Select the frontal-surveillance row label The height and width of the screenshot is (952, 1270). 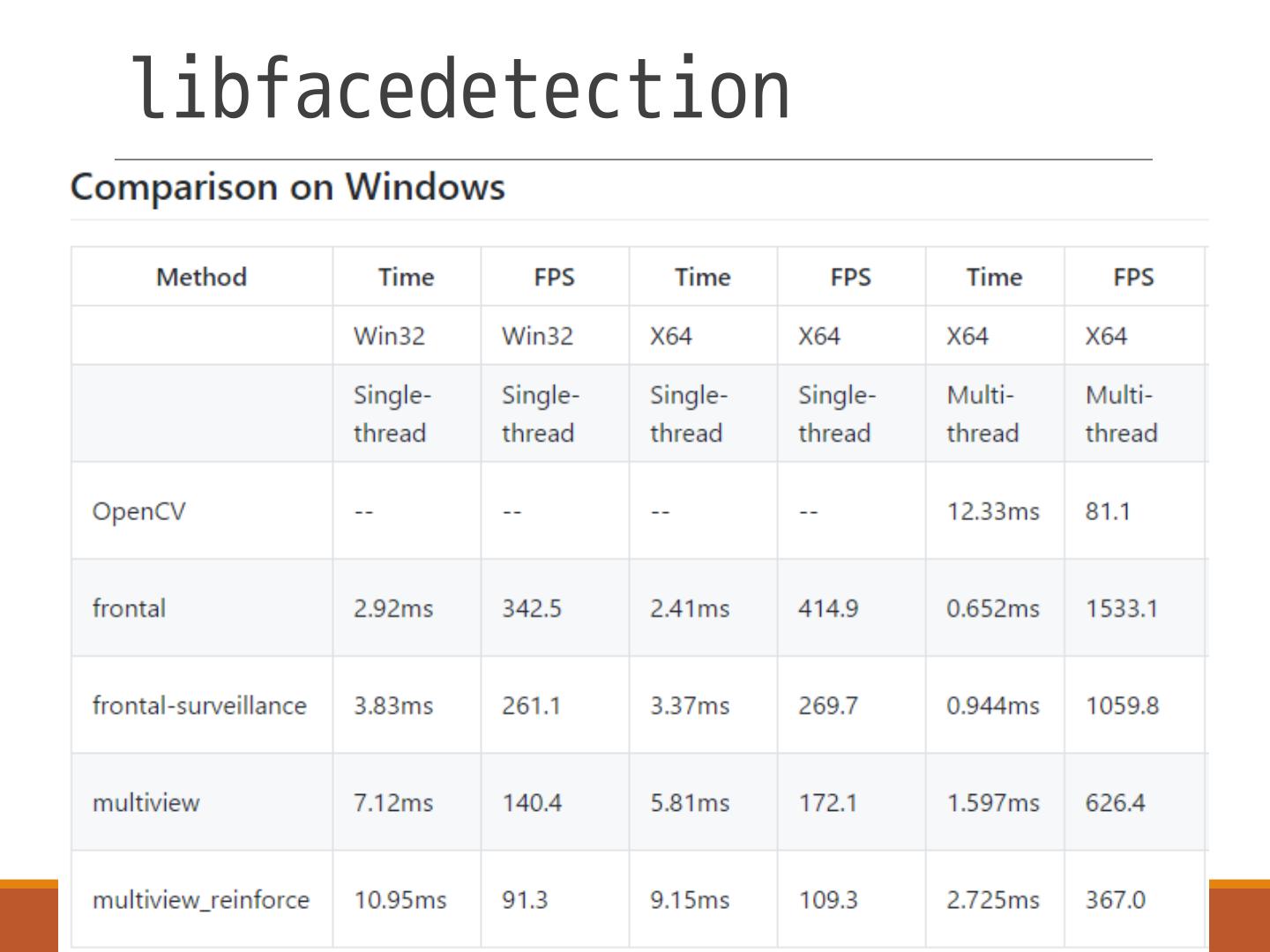click(199, 705)
